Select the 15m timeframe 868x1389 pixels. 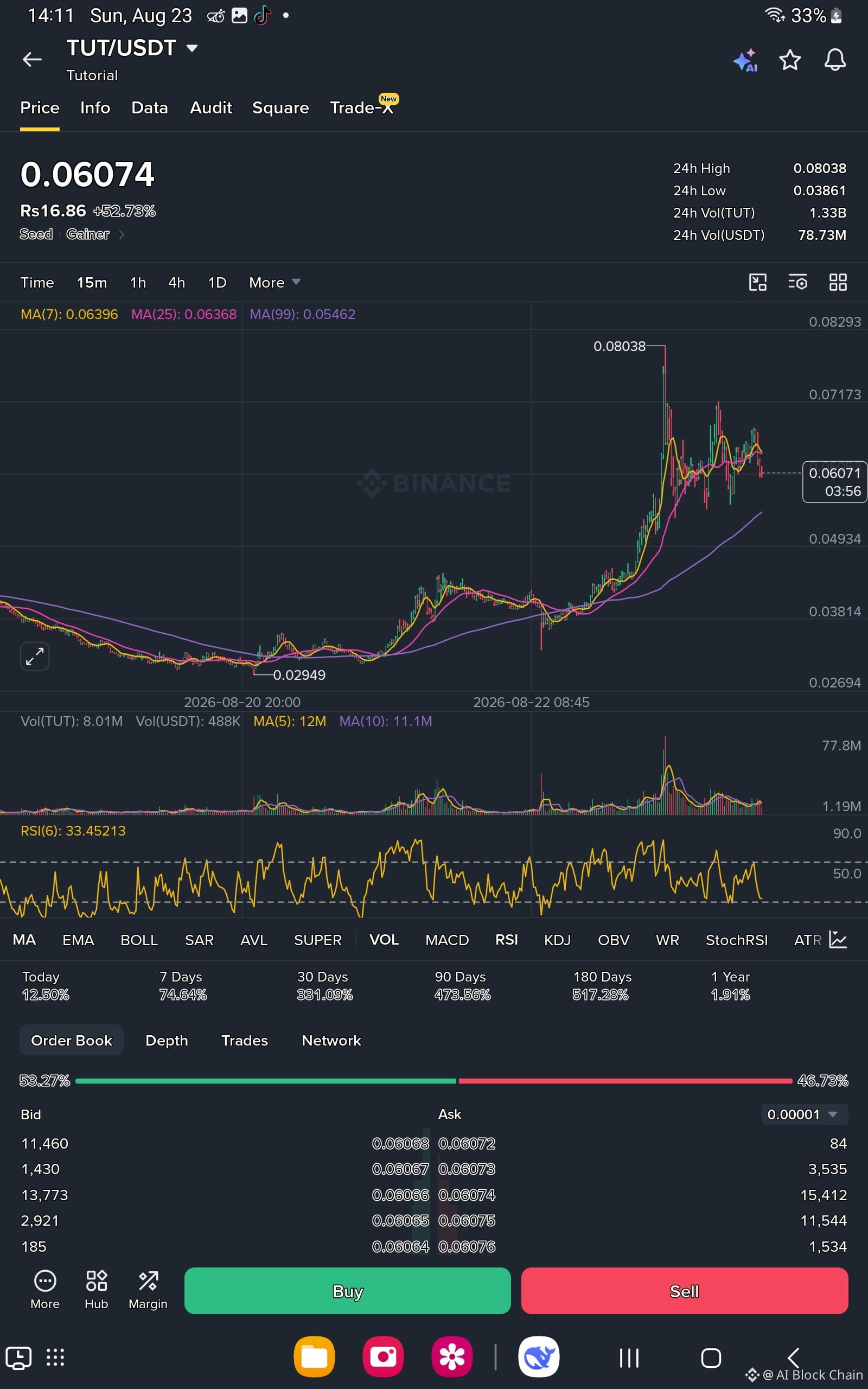pyautogui.click(x=92, y=282)
